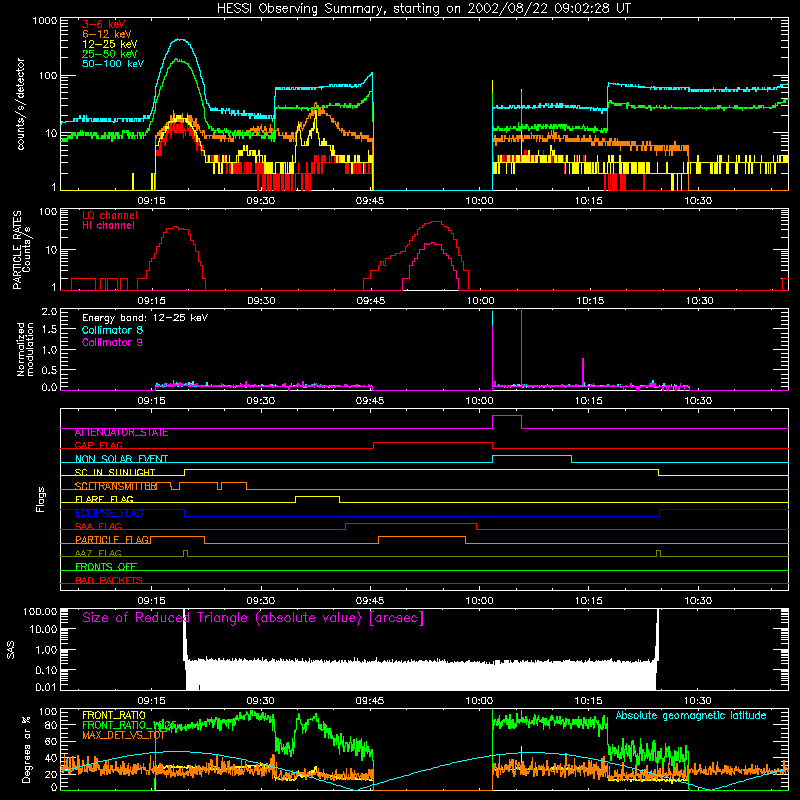Click the red 3-6 keV legend entry
The width and height of the screenshot is (800, 800).
104,24
